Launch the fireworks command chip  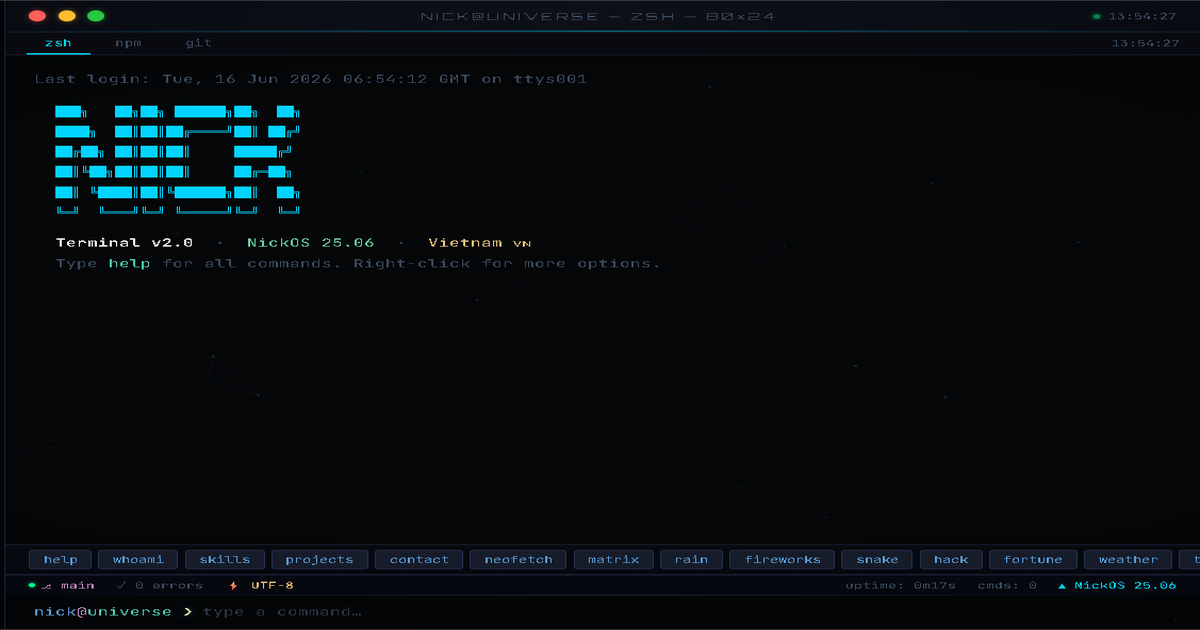click(x=782, y=560)
